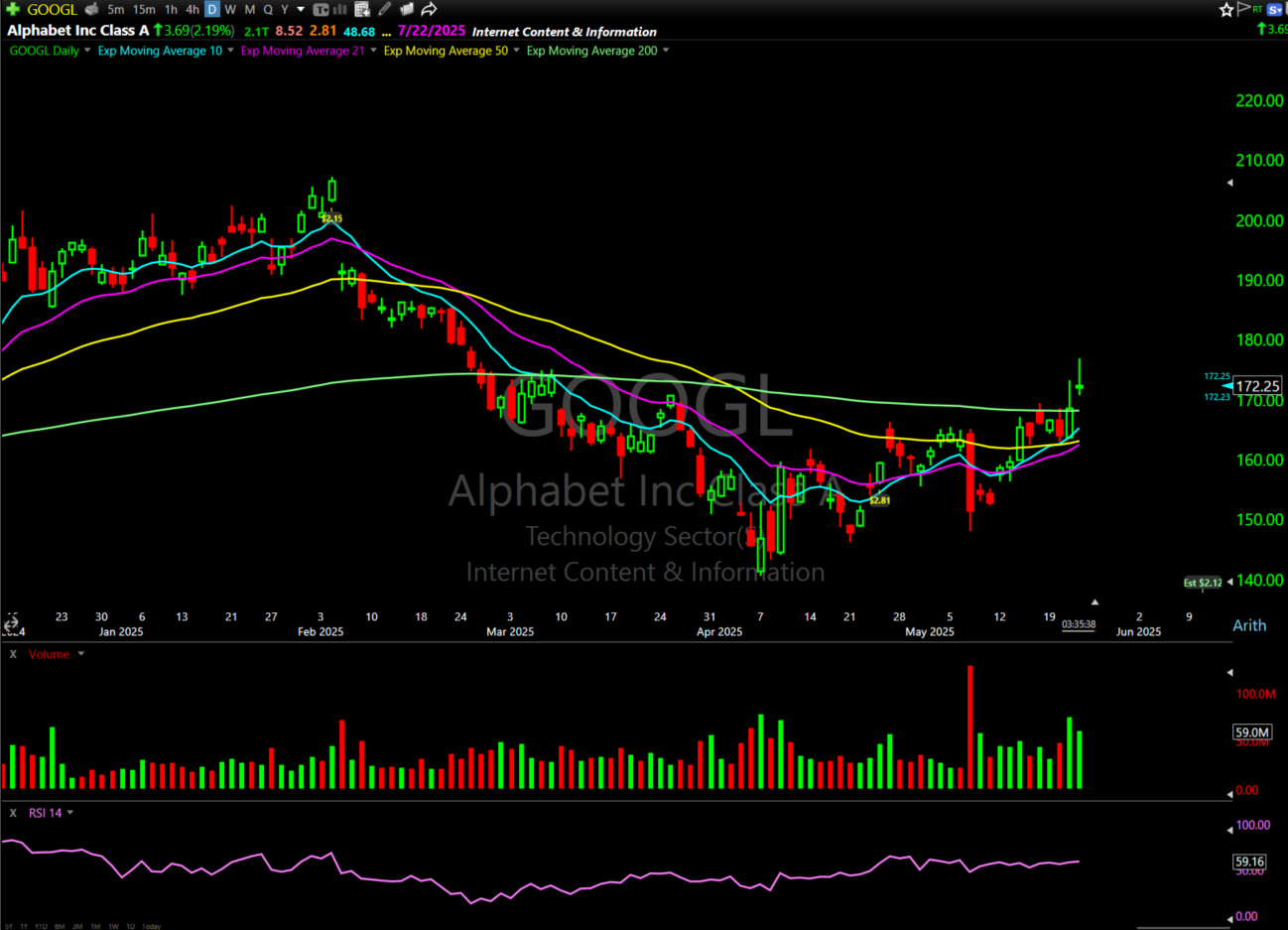
Task: Click the GOOGL ticker symbol field
Action: pyautogui.click(x=52, y=9)
